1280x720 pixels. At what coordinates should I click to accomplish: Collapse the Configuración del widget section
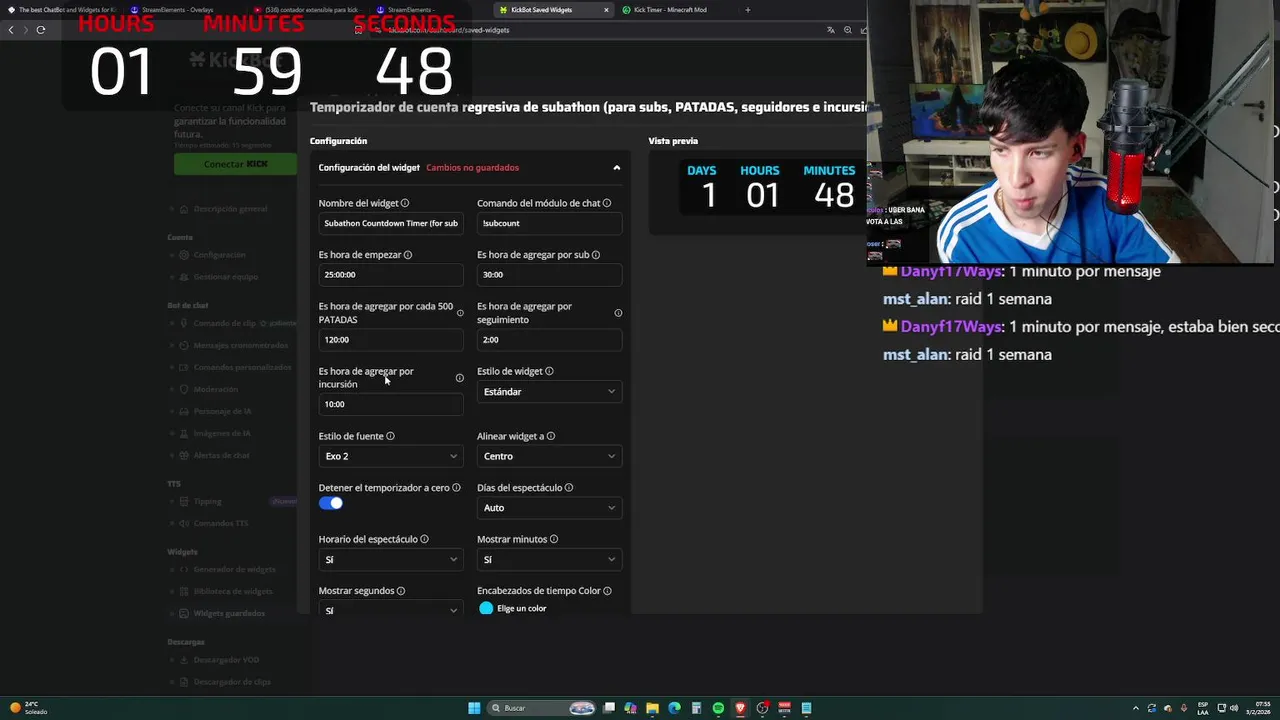pos(617,168)
